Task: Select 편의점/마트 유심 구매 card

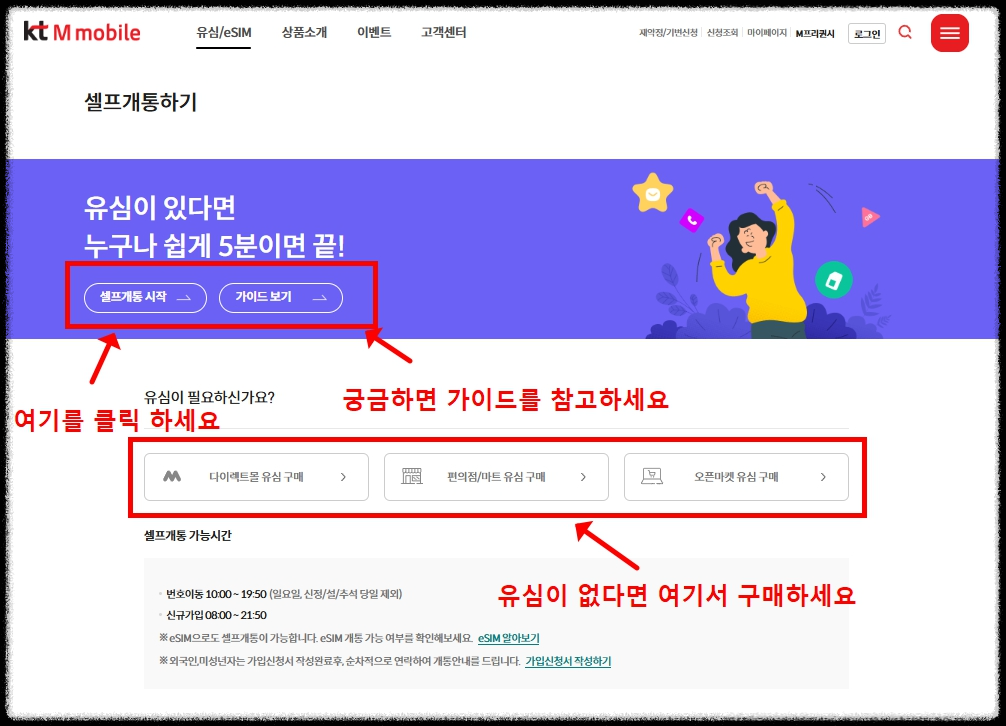Action: click(x=496, y=477)
